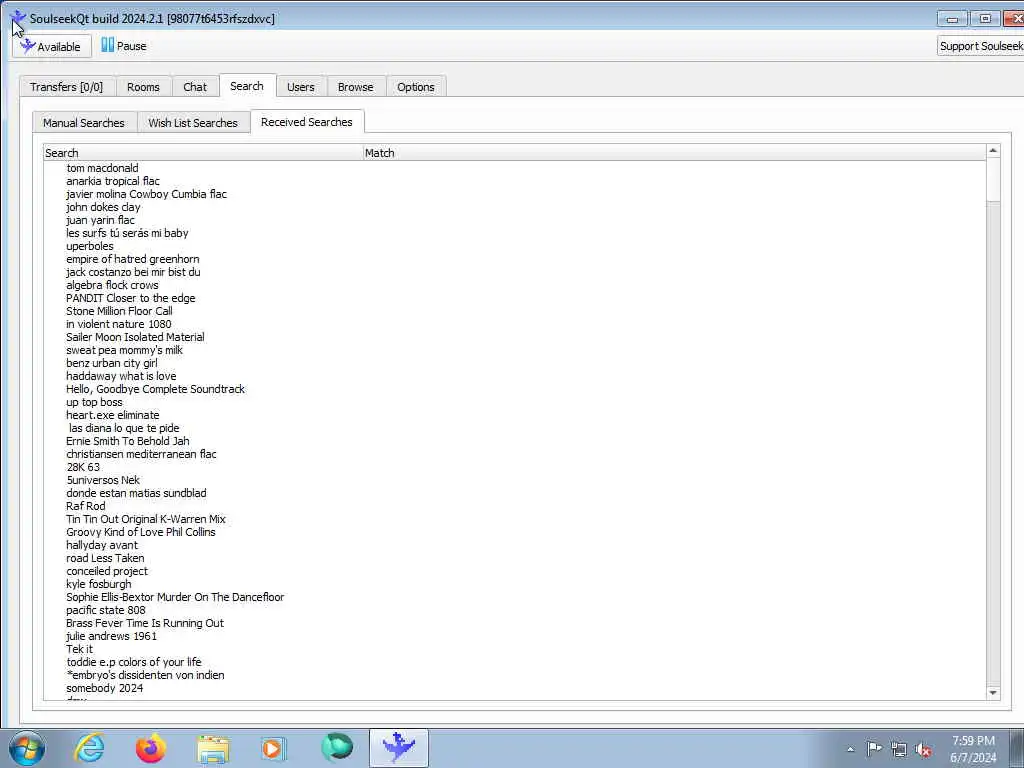Select the Received Searches subtab
The image size is (1024, 768).
click(307, 122)
